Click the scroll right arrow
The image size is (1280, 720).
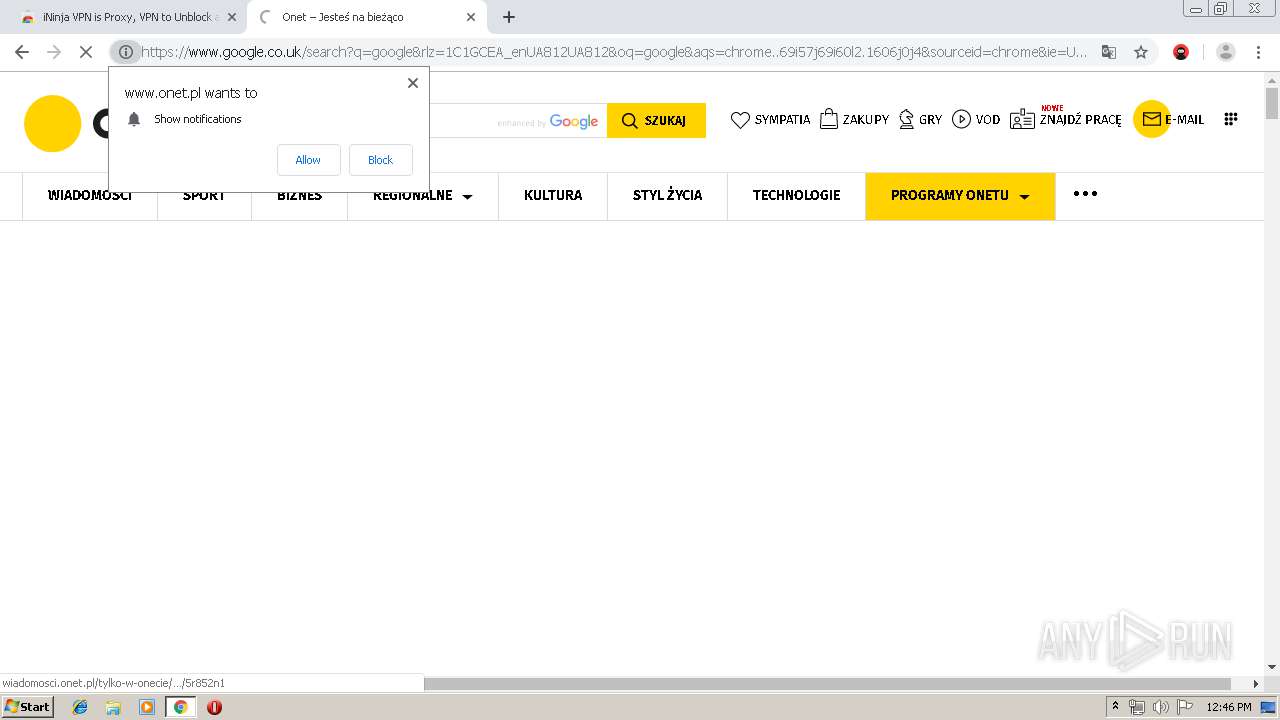click(x=1257, y=684)
